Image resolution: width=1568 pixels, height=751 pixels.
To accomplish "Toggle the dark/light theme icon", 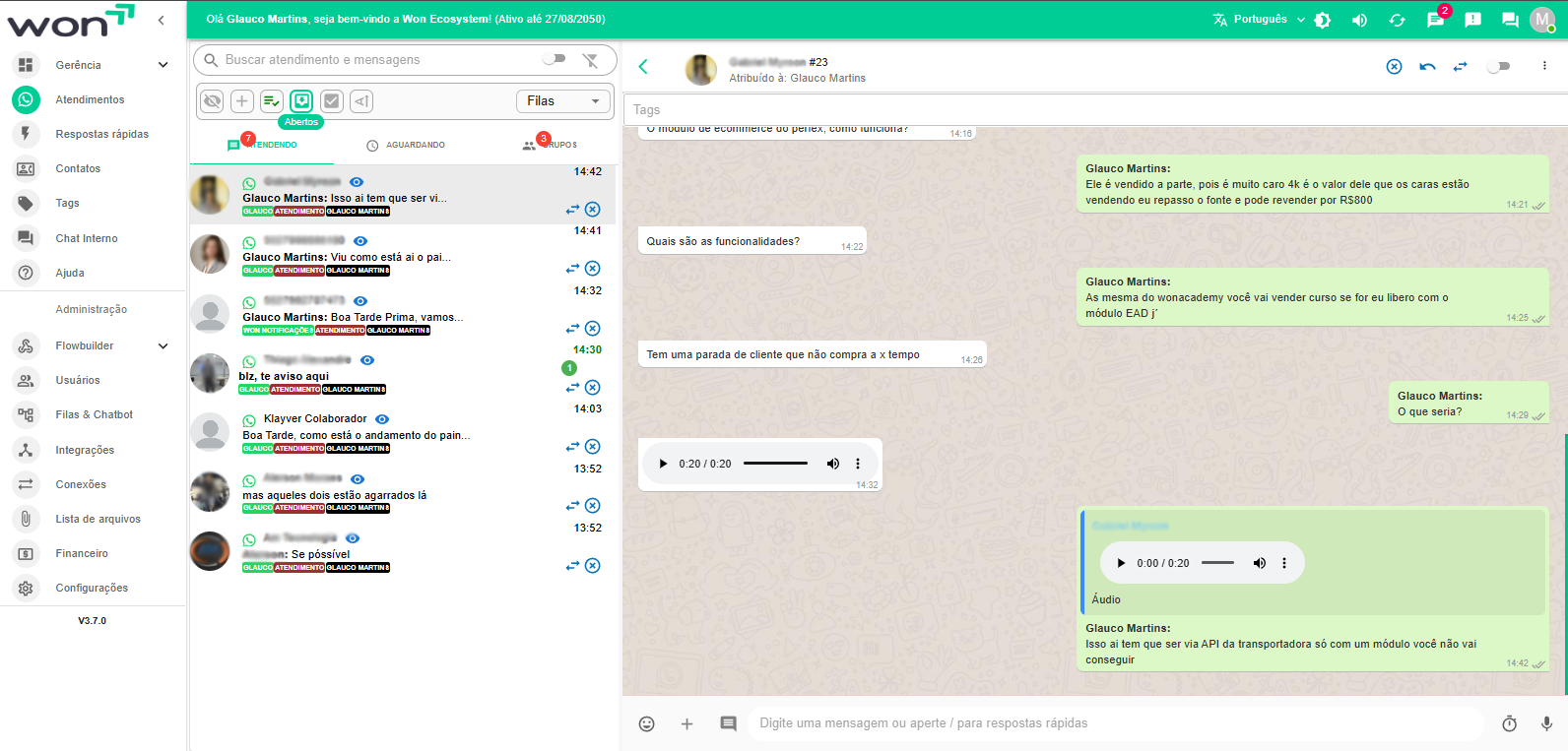I will click(1323, 20).
